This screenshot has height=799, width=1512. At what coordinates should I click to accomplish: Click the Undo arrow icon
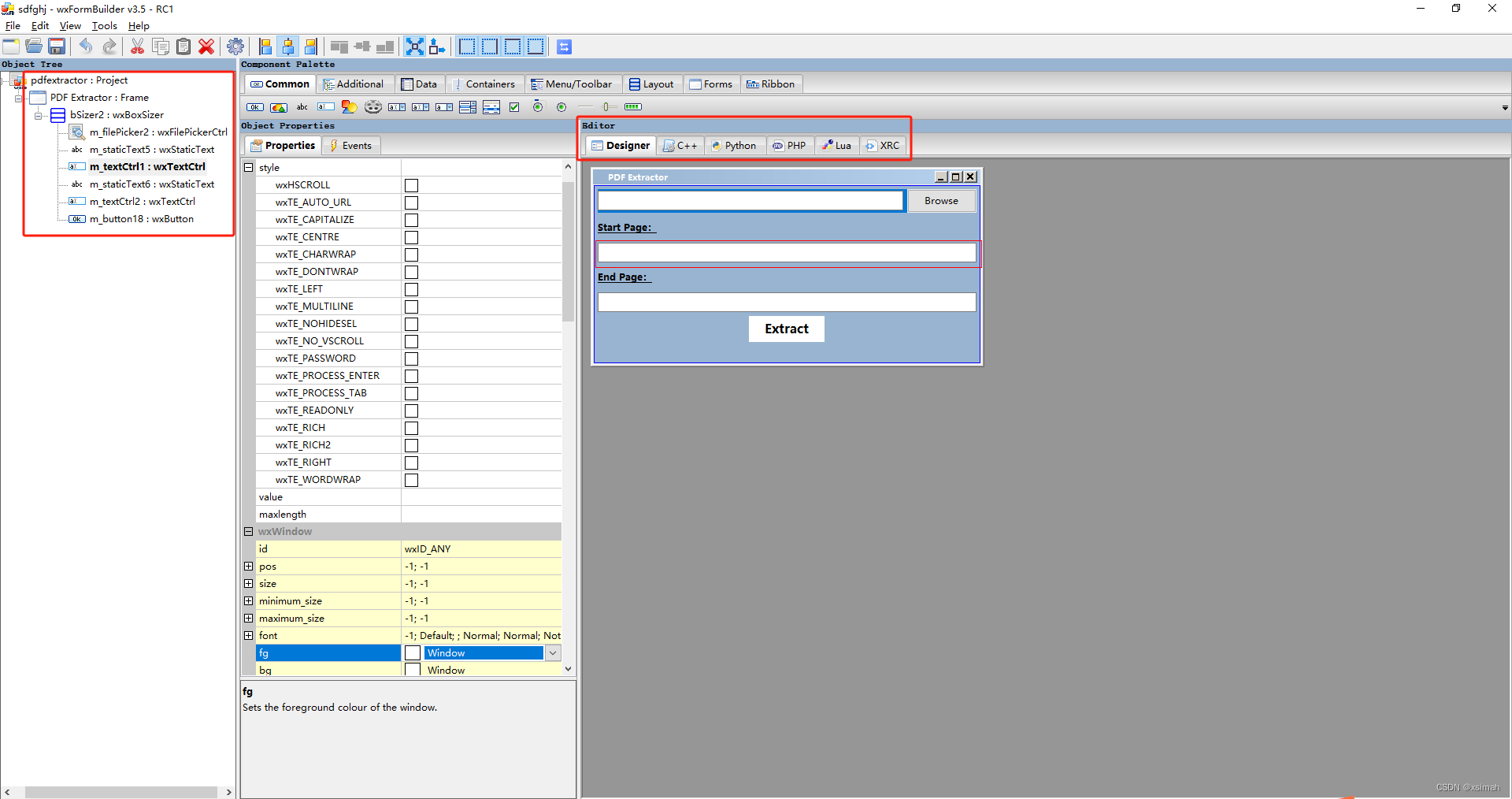86,46
